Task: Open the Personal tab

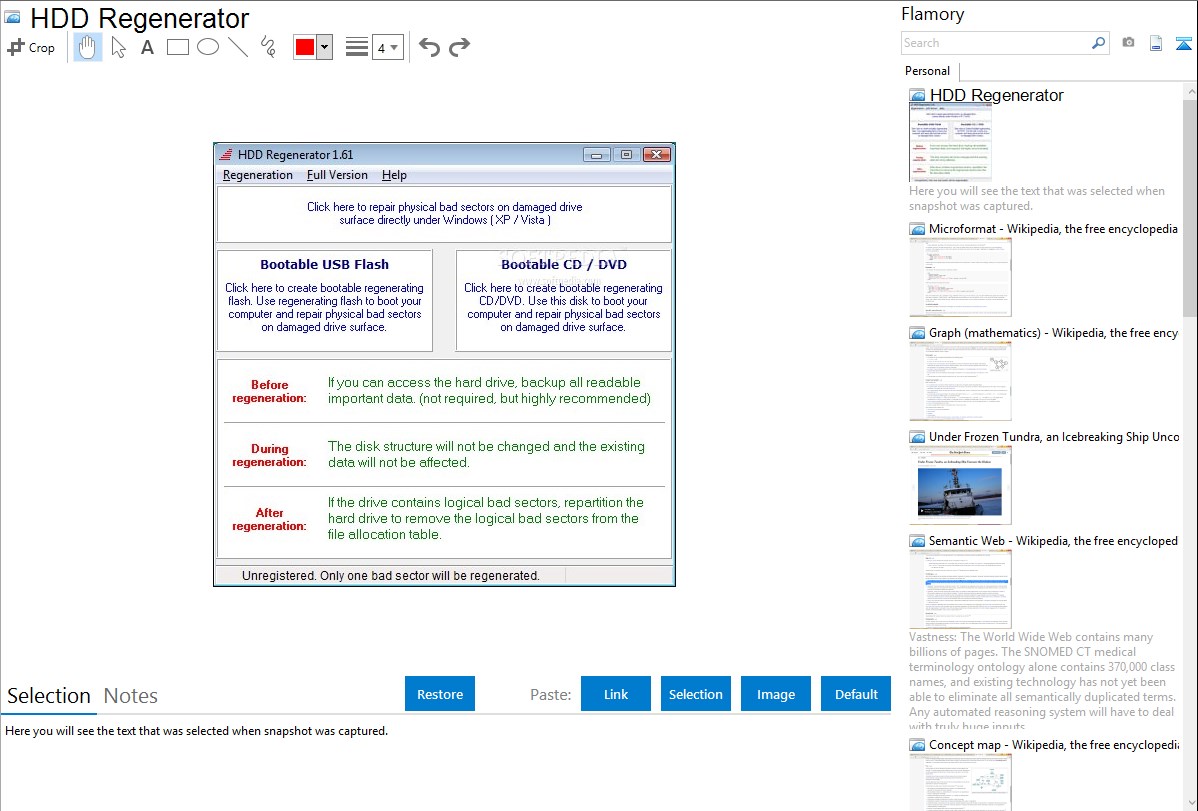Action: point(928,71)
